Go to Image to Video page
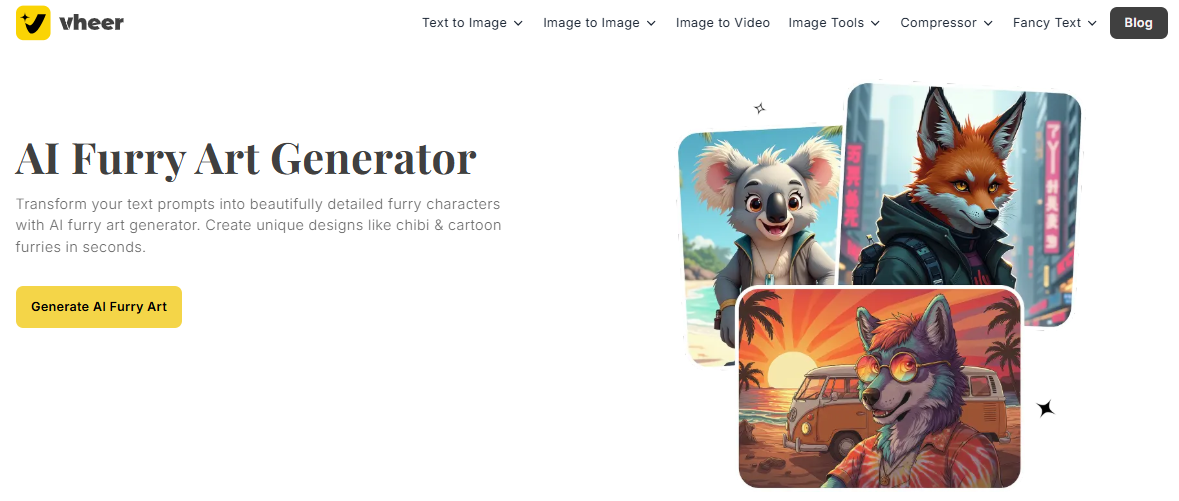This screenshot has width=1179, height=501. point(723,23)
